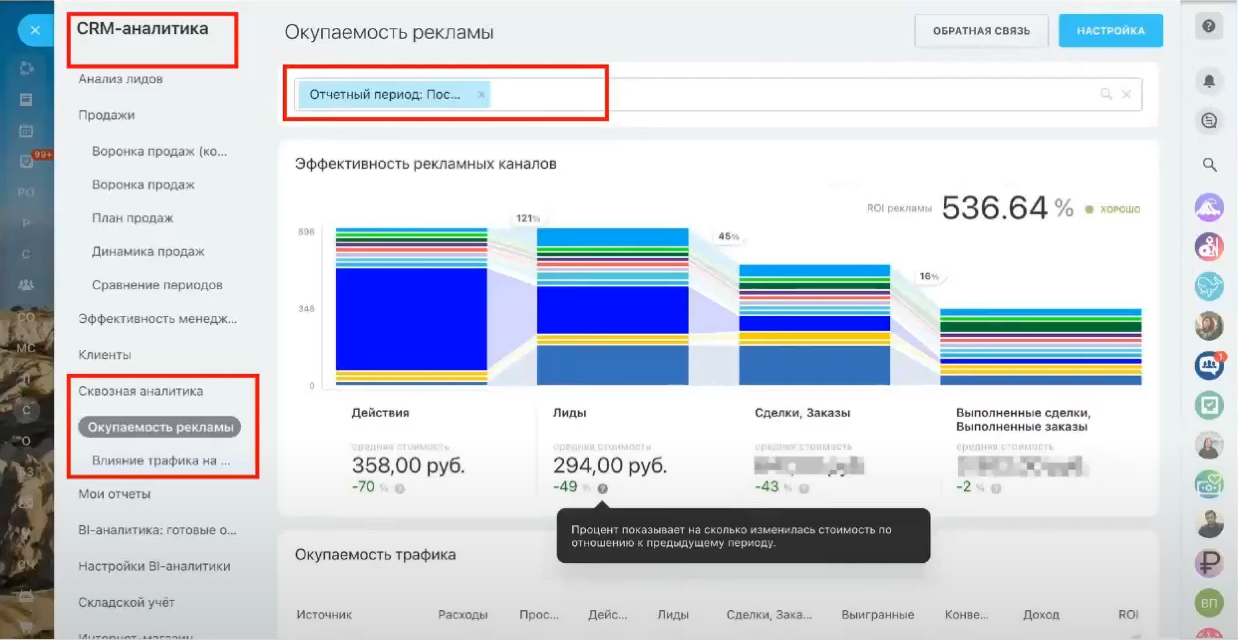
Task: Open the green ВП avatar
Action: pos(1209,603)
